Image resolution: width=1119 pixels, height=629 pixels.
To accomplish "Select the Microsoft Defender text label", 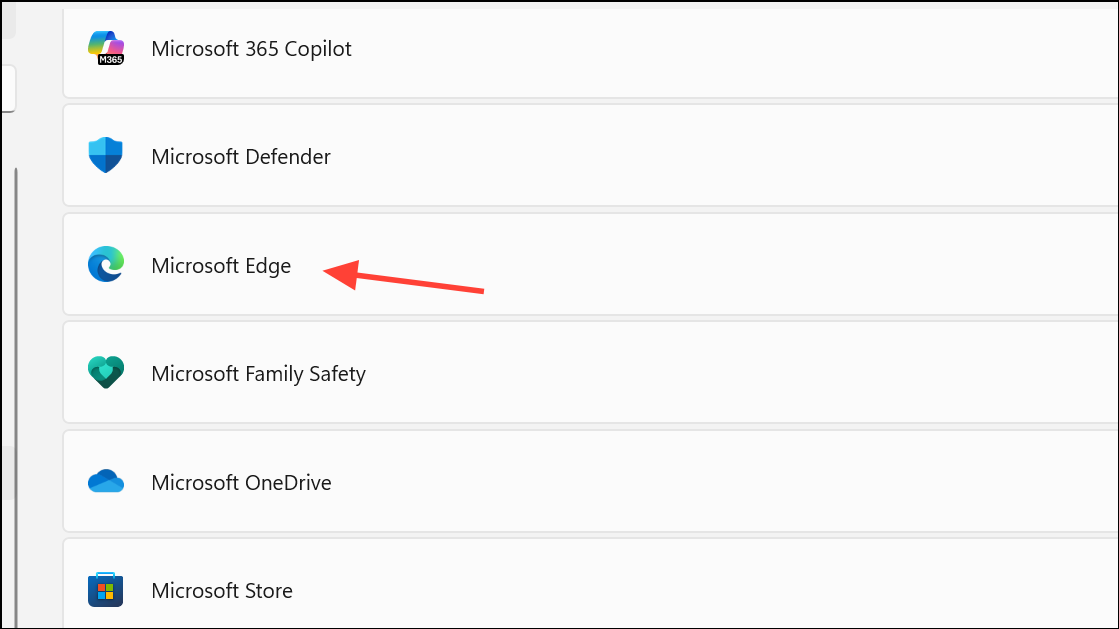I will [x=240, y=156].
